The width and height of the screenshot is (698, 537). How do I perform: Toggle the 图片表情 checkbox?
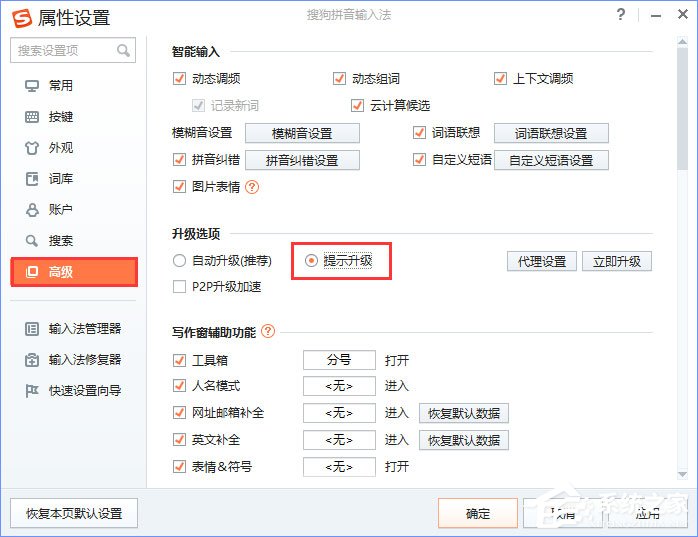(x=179, y=187)
